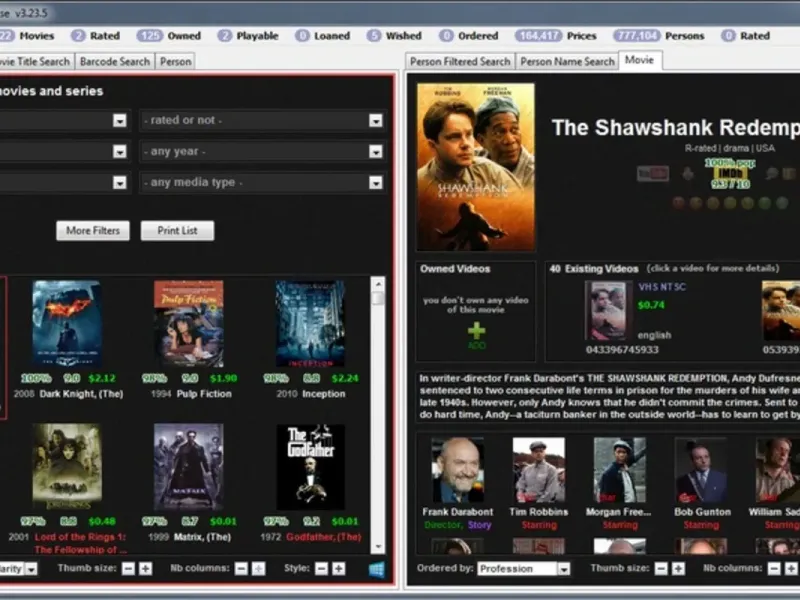Switch to Barcode Search tab
This screenshot has height=600, width=800.
(x=115, y=62)
